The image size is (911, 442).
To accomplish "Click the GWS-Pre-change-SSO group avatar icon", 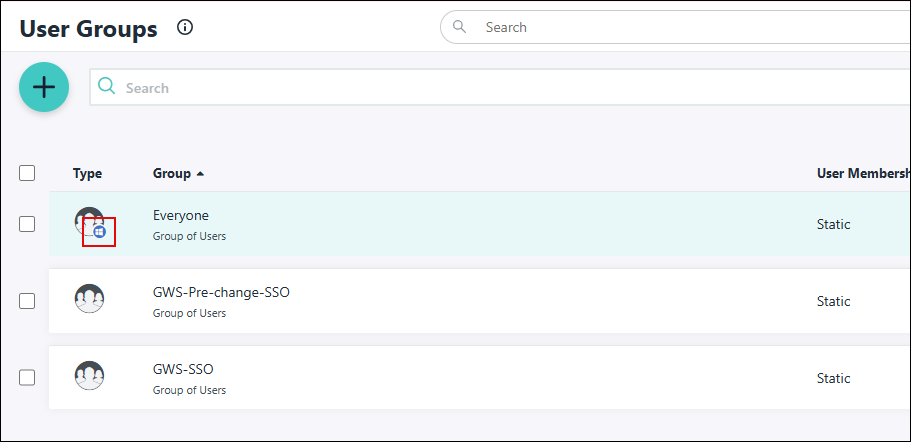I will tap(89, 299).
